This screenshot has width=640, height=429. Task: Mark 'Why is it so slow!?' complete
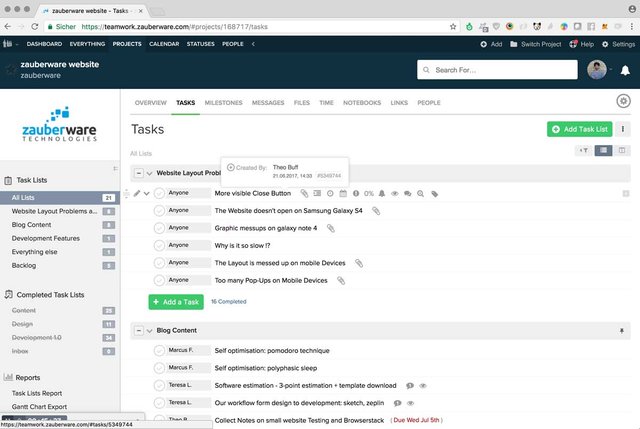[x=159, y=246]
